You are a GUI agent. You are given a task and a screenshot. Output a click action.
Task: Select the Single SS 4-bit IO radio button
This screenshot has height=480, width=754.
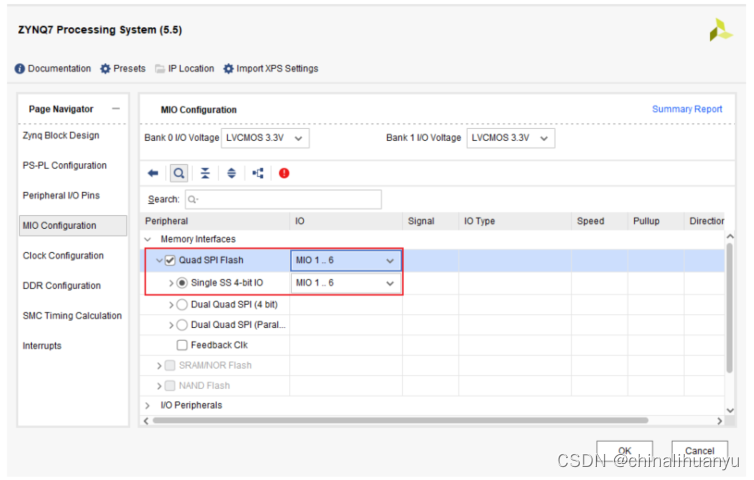(182, 283)
